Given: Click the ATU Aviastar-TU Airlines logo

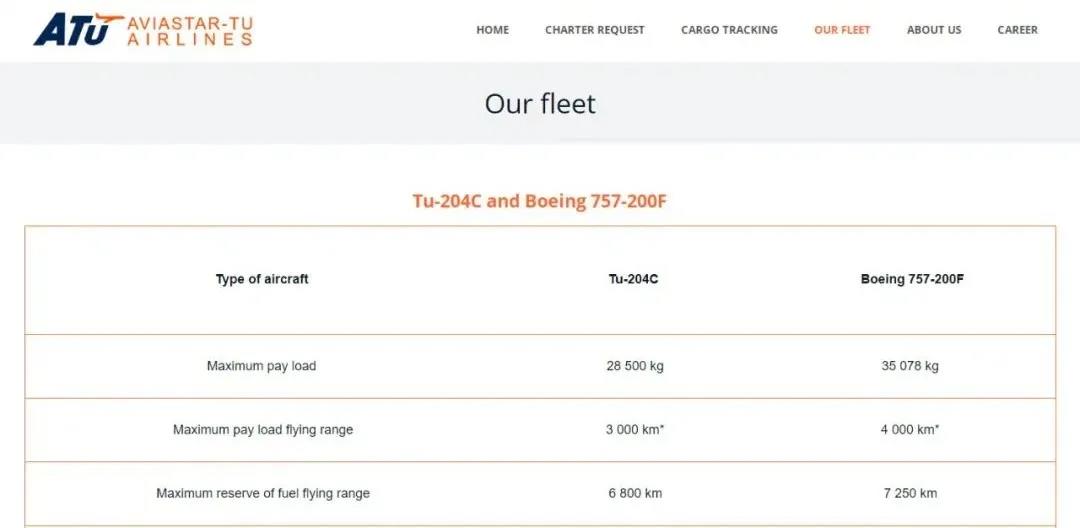Looking at the screenshot, I should pos(143,30).
